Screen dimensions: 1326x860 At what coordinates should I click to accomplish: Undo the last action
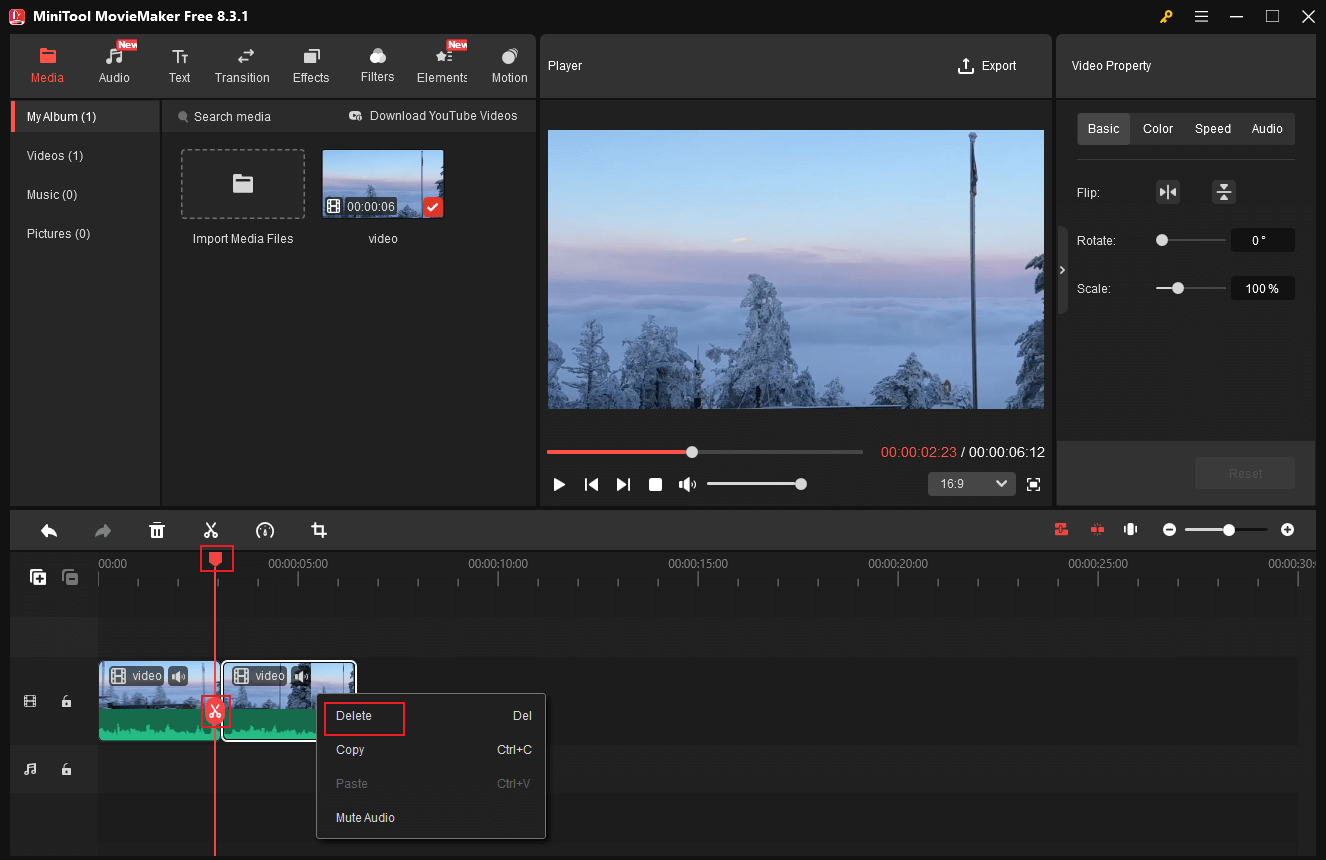click(x=48, y=529)
